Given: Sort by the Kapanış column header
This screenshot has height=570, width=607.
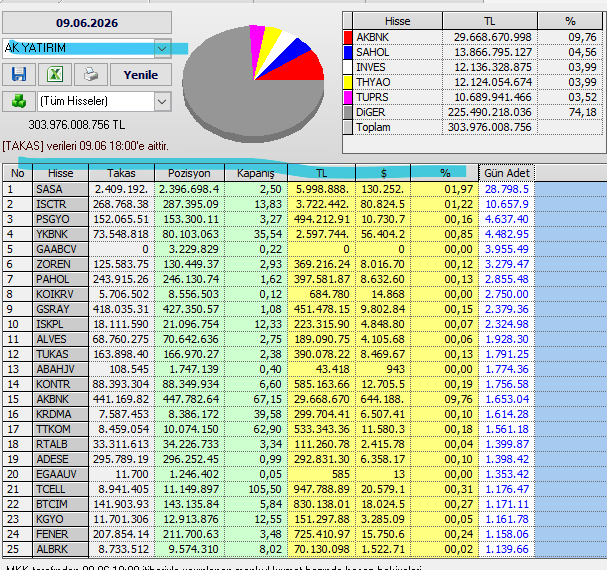Looking at the screenshot, I should tap(255, 173).
